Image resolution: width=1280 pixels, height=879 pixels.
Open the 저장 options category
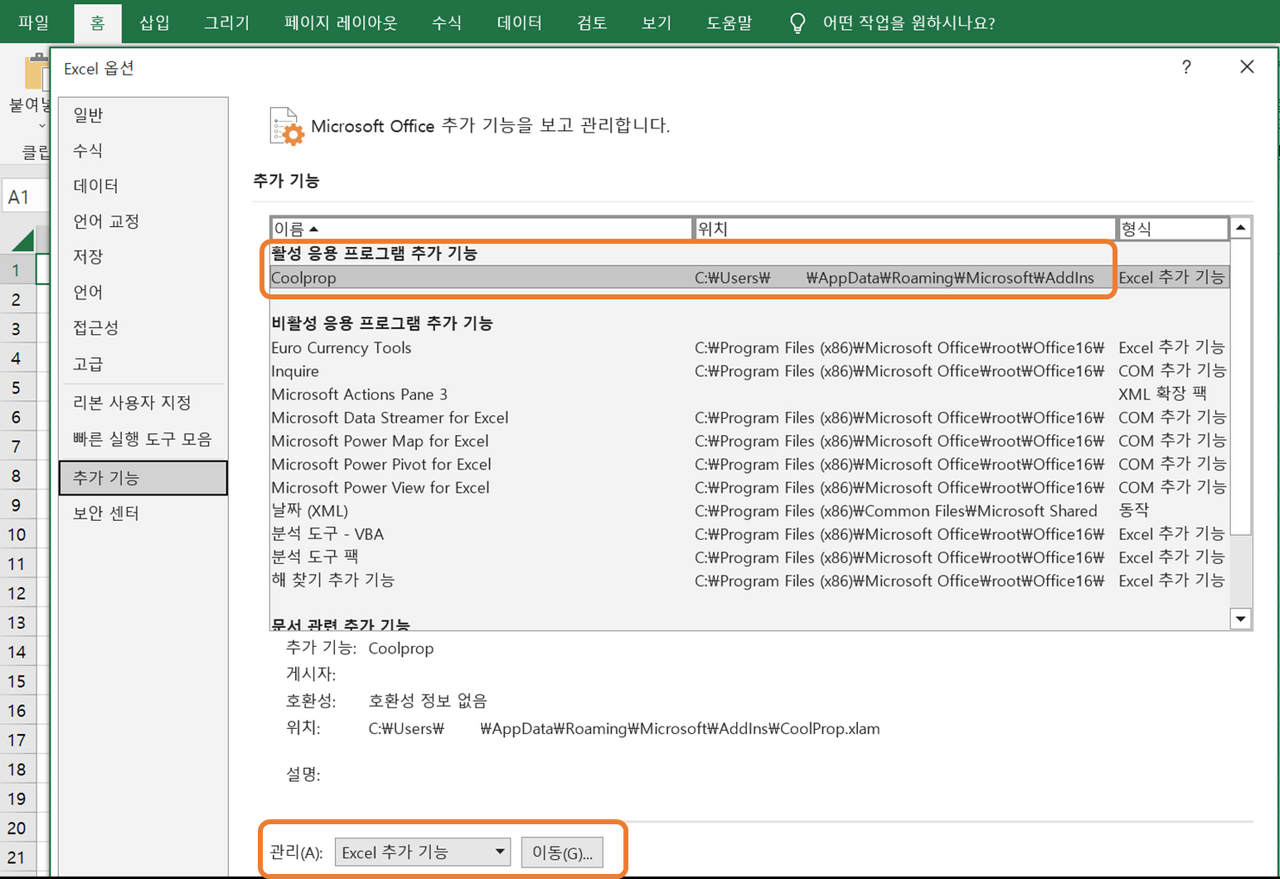(143, 256)
